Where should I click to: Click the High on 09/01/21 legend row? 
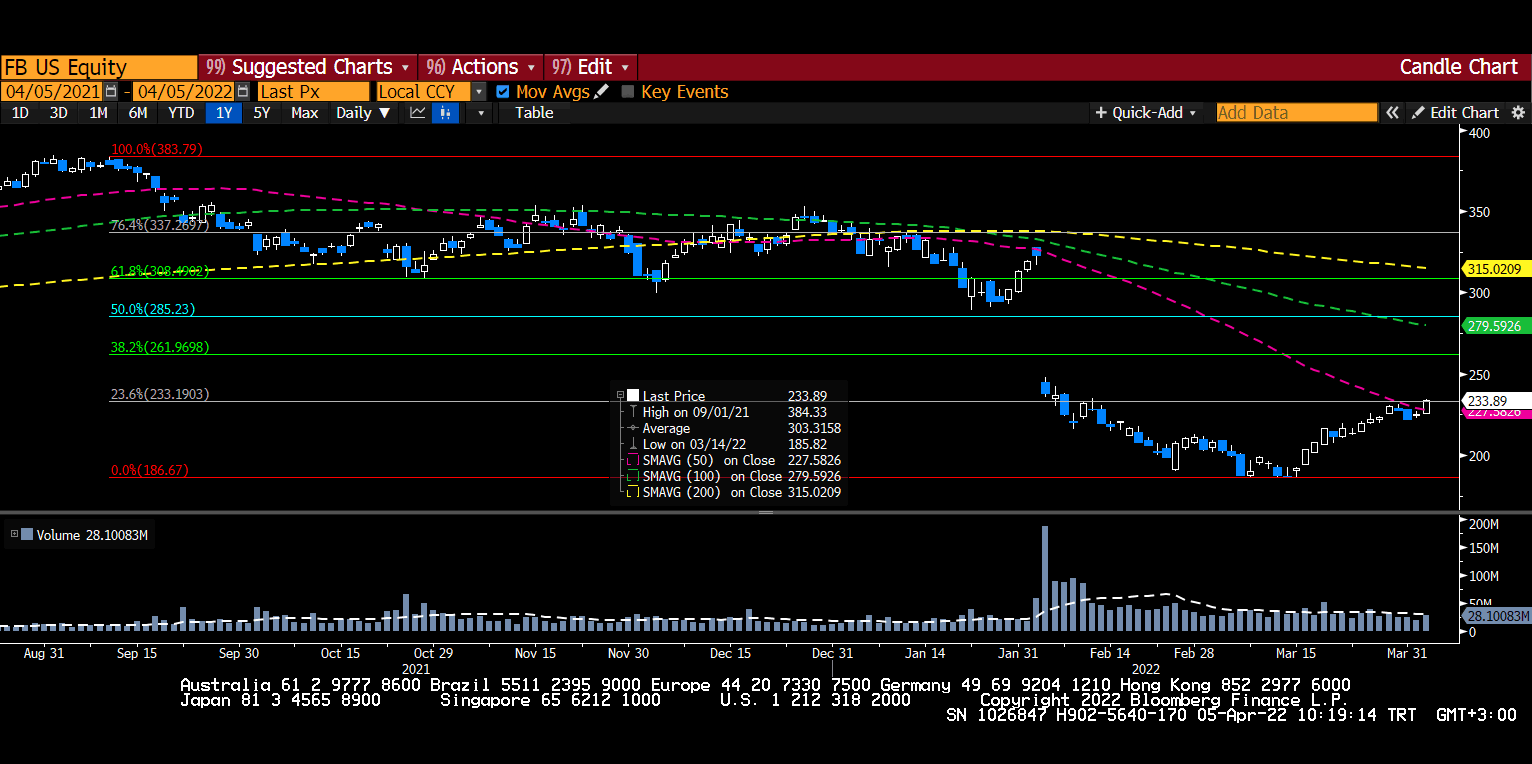[729, 412]
